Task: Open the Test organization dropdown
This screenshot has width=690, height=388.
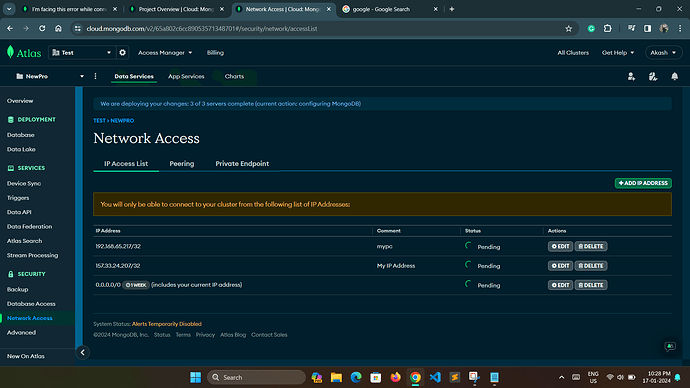Action: [x=82, y=52]
